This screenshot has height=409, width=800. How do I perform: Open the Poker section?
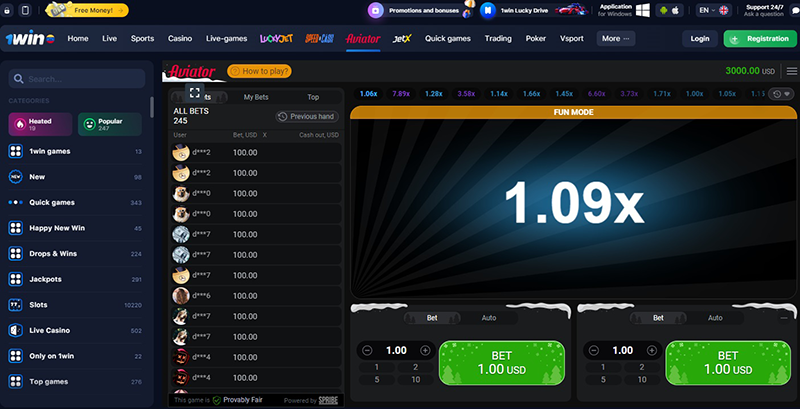(536, 38)
